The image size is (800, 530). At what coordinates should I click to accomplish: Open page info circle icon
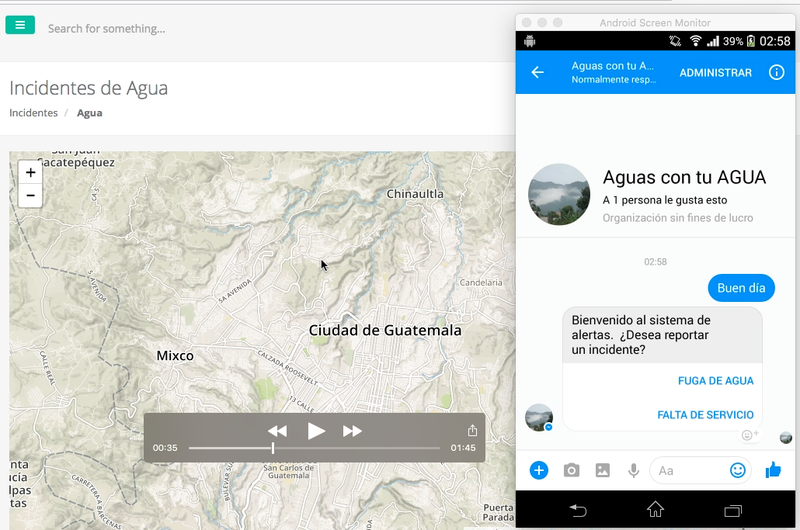[776, 72]
